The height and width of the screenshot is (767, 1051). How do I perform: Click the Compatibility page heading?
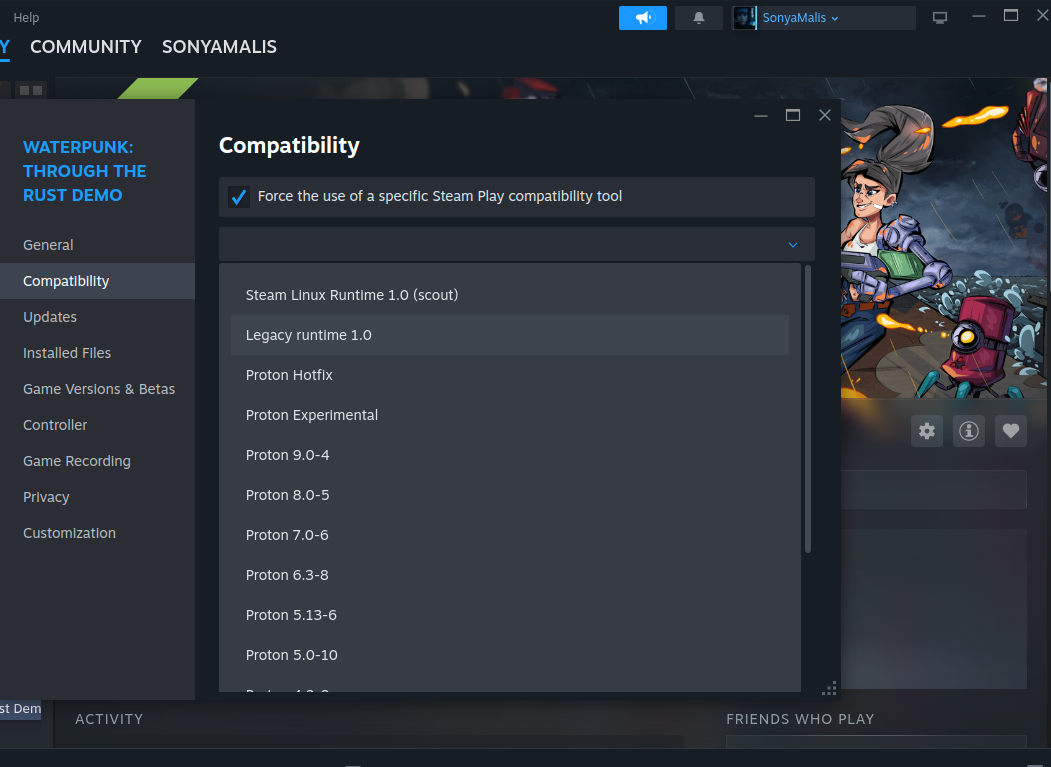point(290,145)
